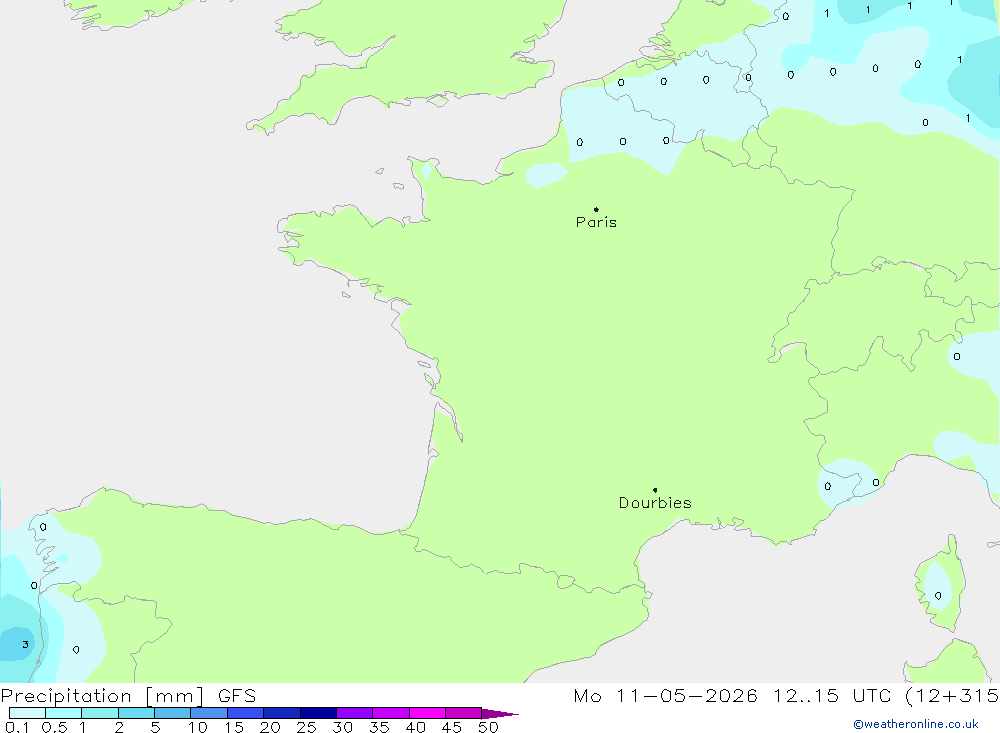Pick the purple 30 legend color swatch

point(355,713)
